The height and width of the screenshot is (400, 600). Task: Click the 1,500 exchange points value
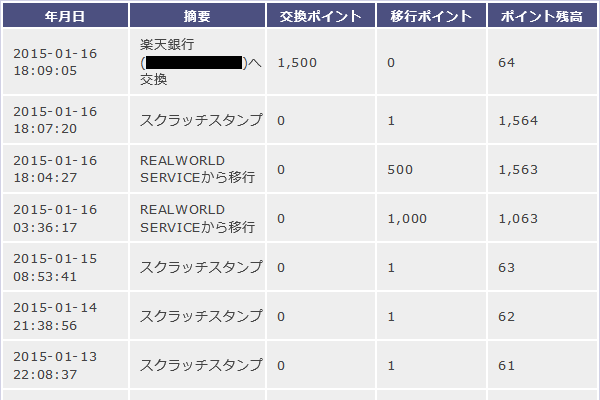click(x=297, y=62)
